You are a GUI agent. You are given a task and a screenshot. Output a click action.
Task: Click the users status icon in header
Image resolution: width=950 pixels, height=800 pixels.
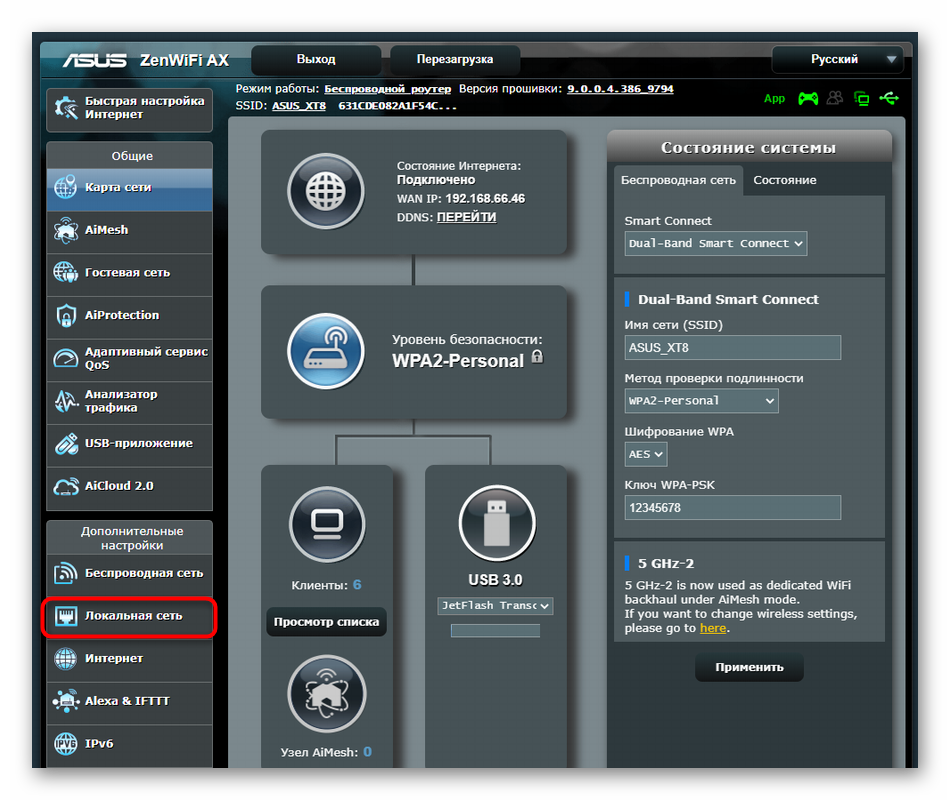[x=835, y=98]
